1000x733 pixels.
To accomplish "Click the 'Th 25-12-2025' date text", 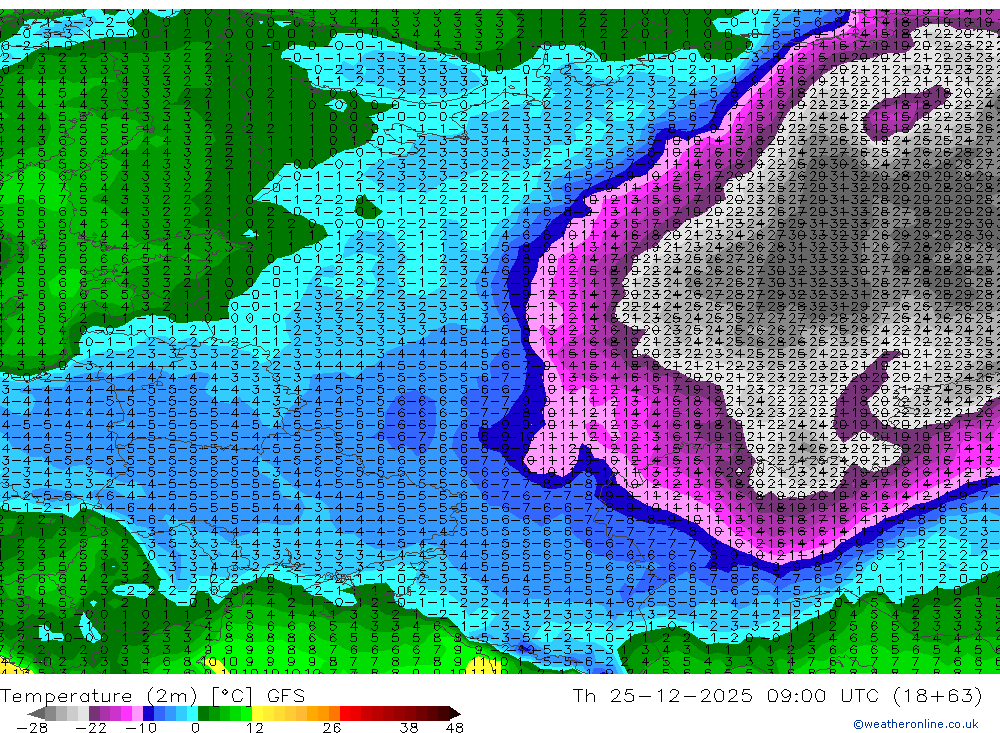I will pyautogui.click(x=663, y=695).
